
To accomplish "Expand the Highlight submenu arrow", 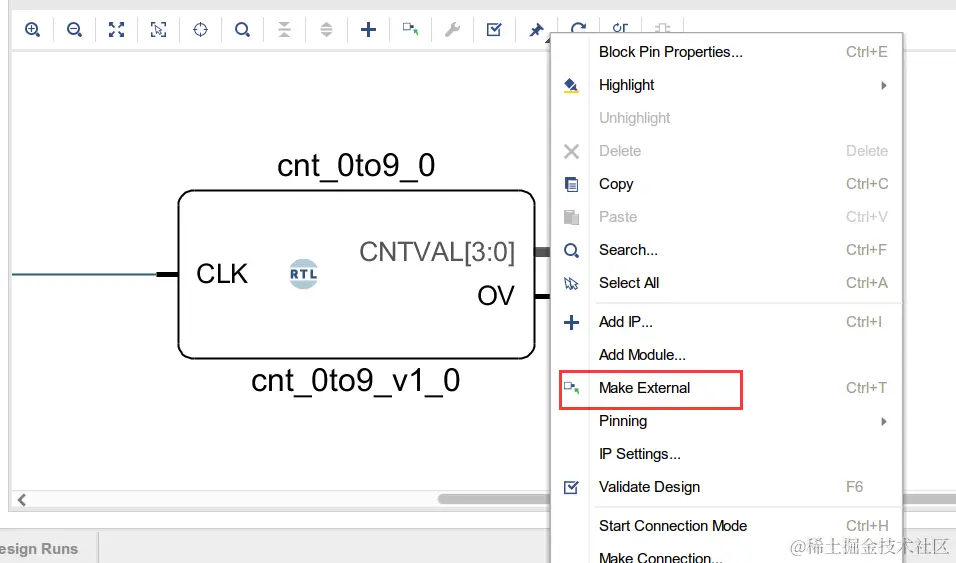I will pyautogui.click(x=883, y=85).
